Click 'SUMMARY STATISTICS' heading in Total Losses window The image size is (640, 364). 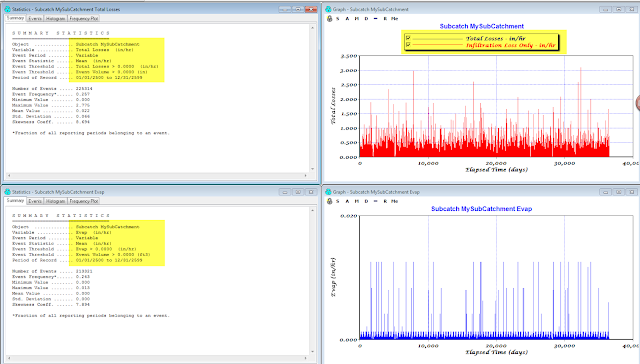pyautogui.click(x=61, y=33)
